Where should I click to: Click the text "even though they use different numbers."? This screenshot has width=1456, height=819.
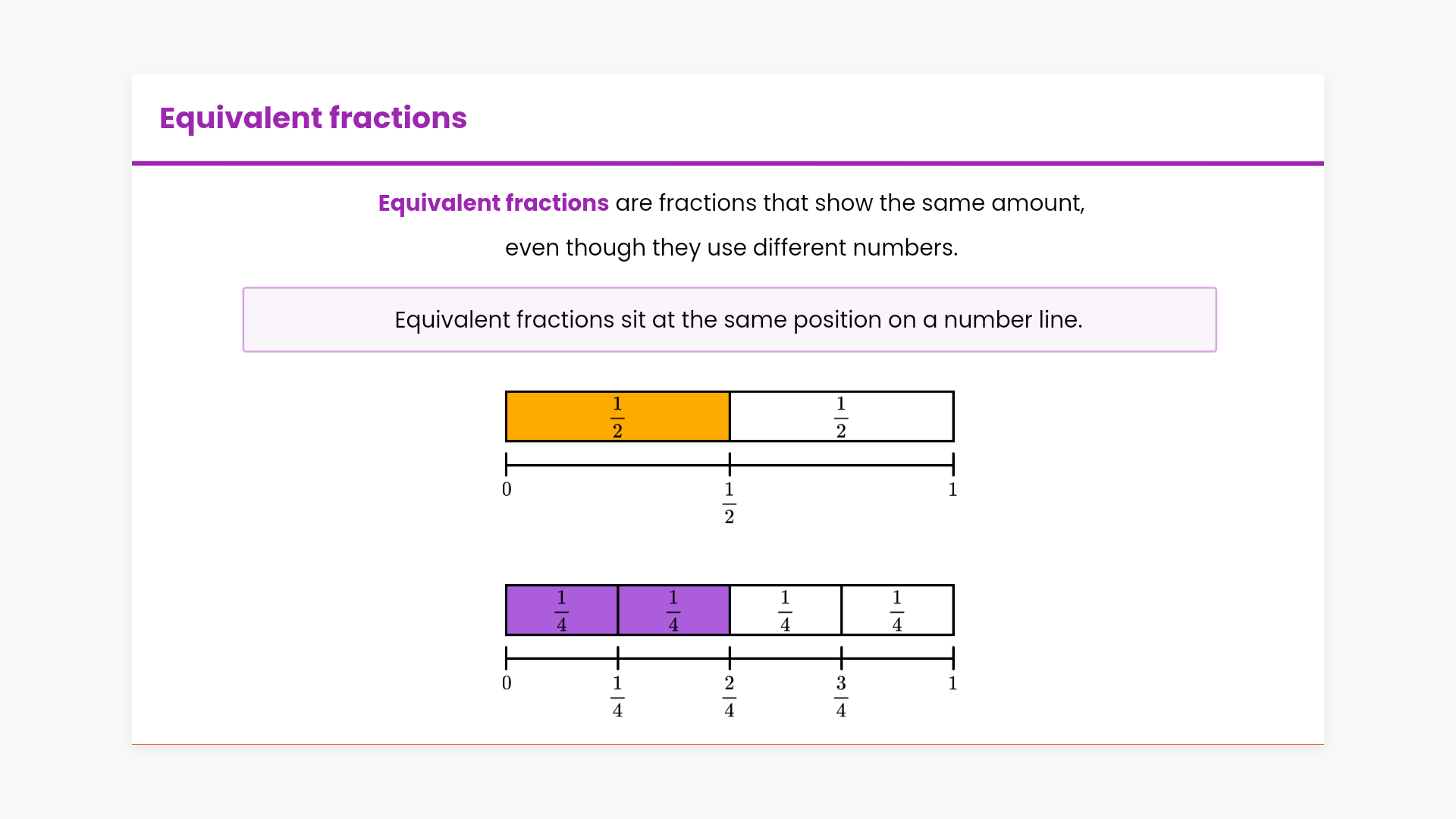[731, 248]
